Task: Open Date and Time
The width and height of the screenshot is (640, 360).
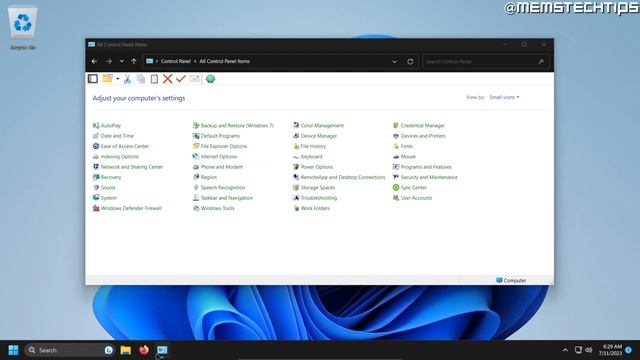Action: [113, 136]
